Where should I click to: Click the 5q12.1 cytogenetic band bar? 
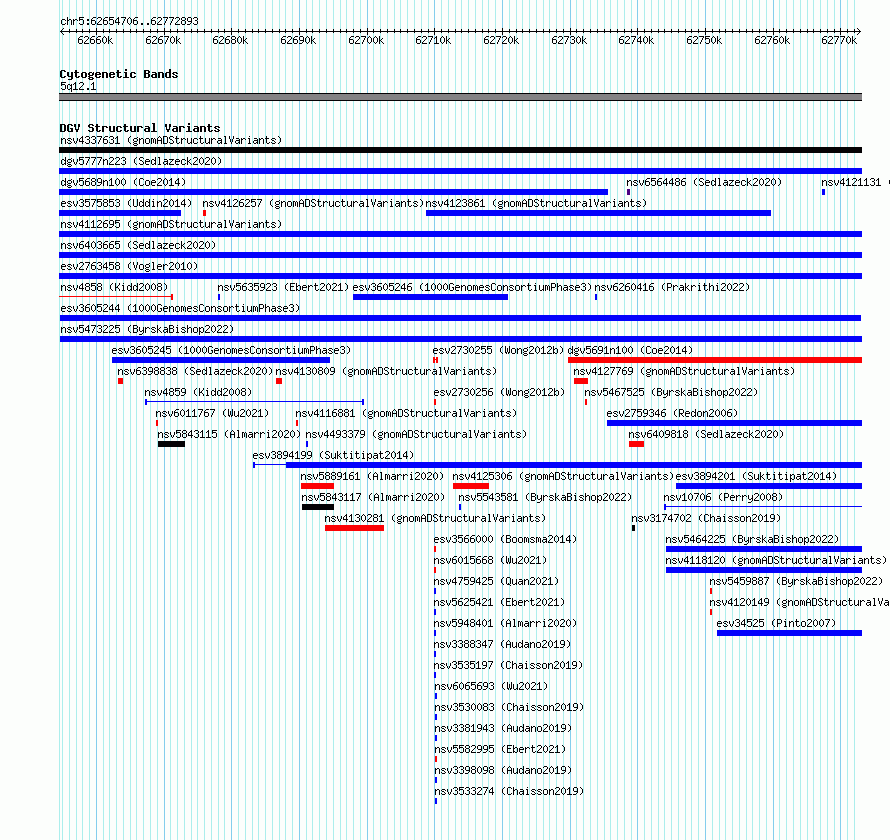click(460, 97)
